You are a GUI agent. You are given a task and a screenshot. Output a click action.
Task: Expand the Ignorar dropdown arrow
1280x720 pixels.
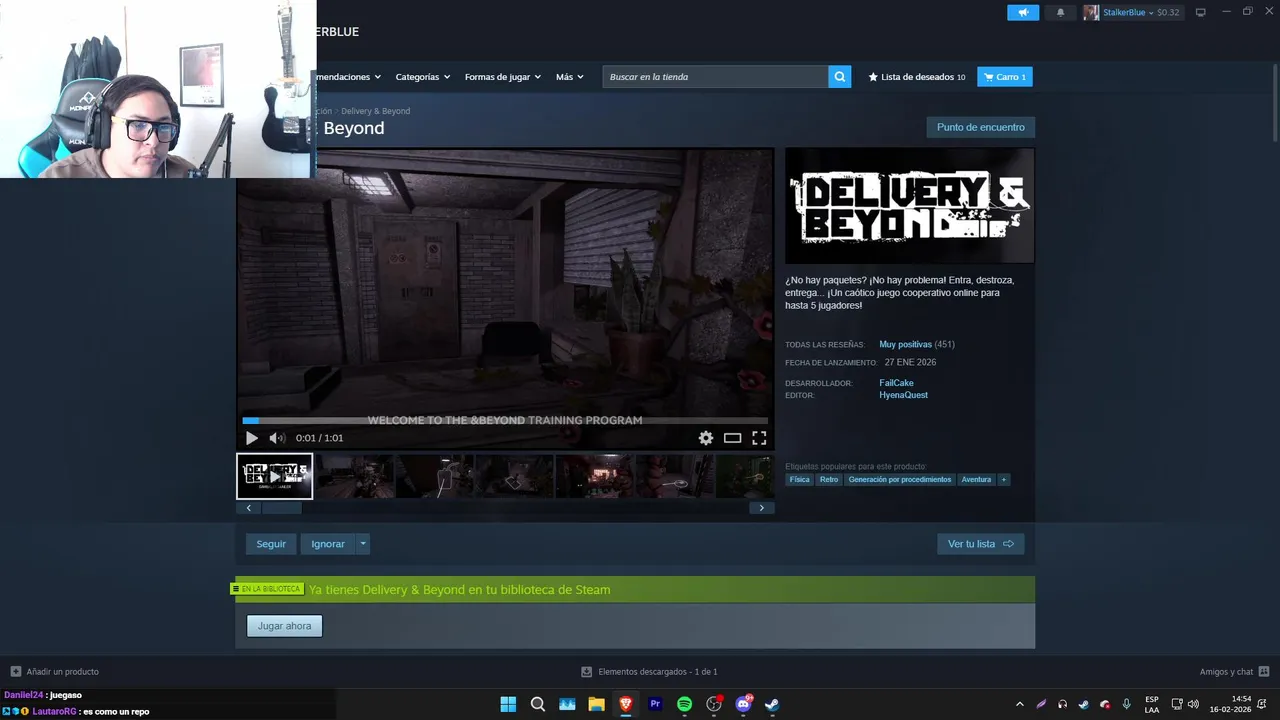pyautogui.click(x=363, y=544)
